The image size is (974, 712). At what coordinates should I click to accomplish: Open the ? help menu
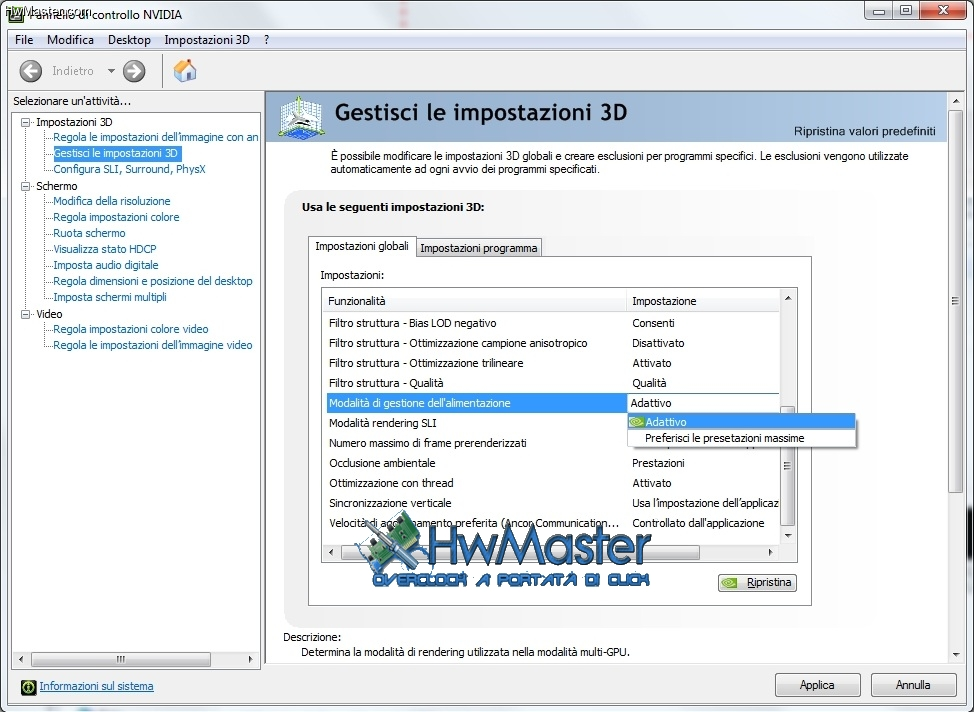266,40
